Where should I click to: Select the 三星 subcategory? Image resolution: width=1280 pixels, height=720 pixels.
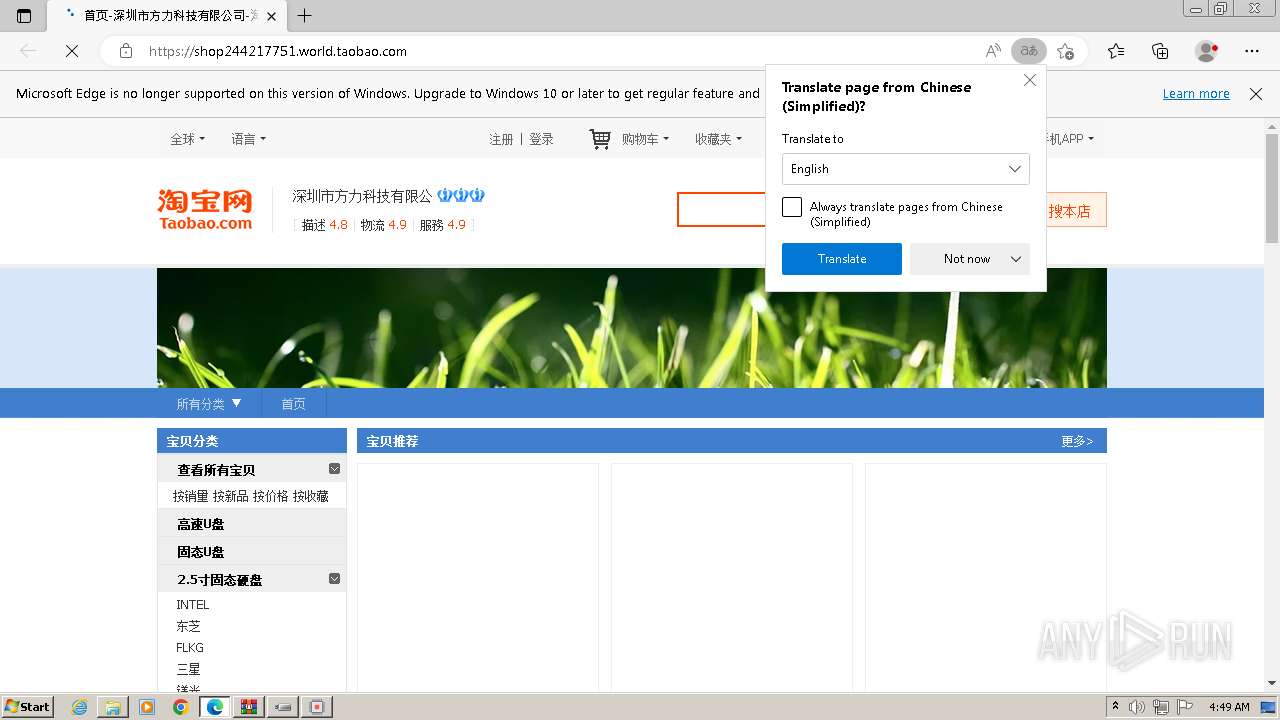188,669
